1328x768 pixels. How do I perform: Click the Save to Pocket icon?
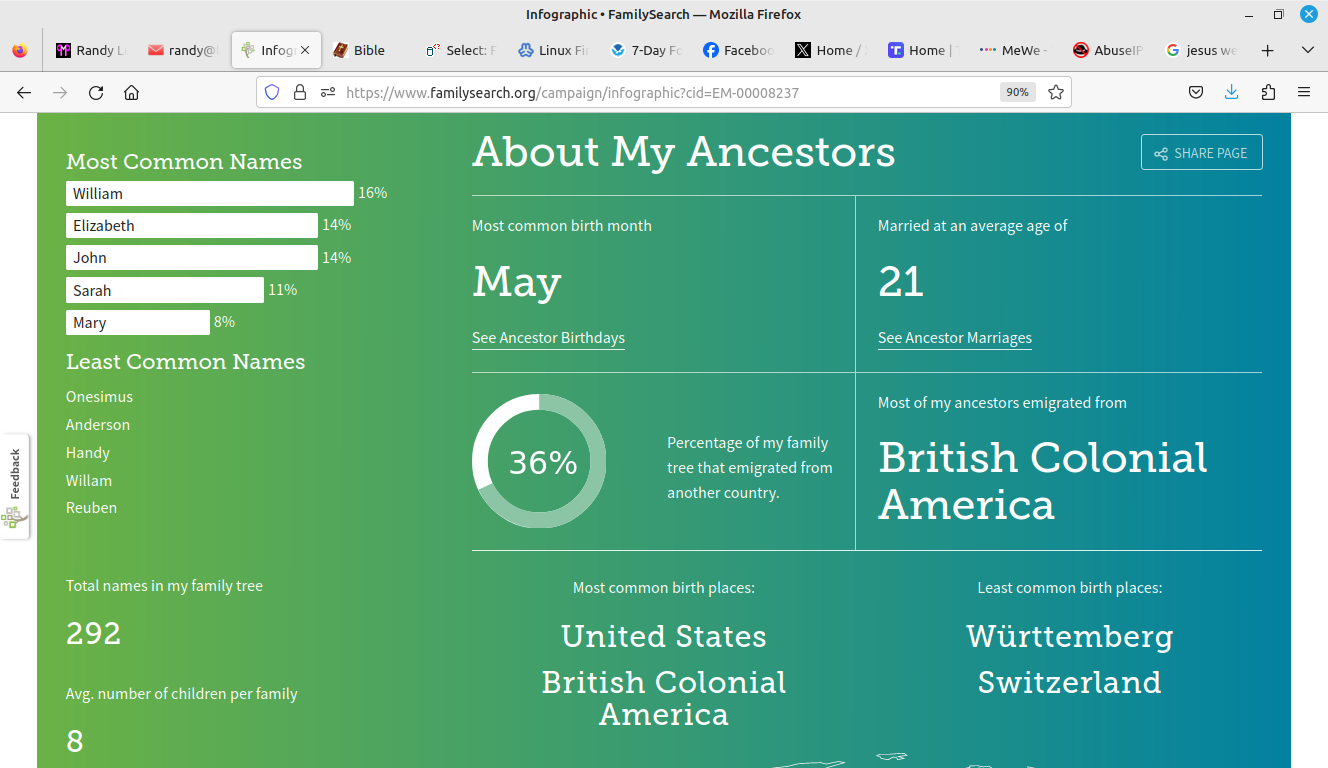1195,93
